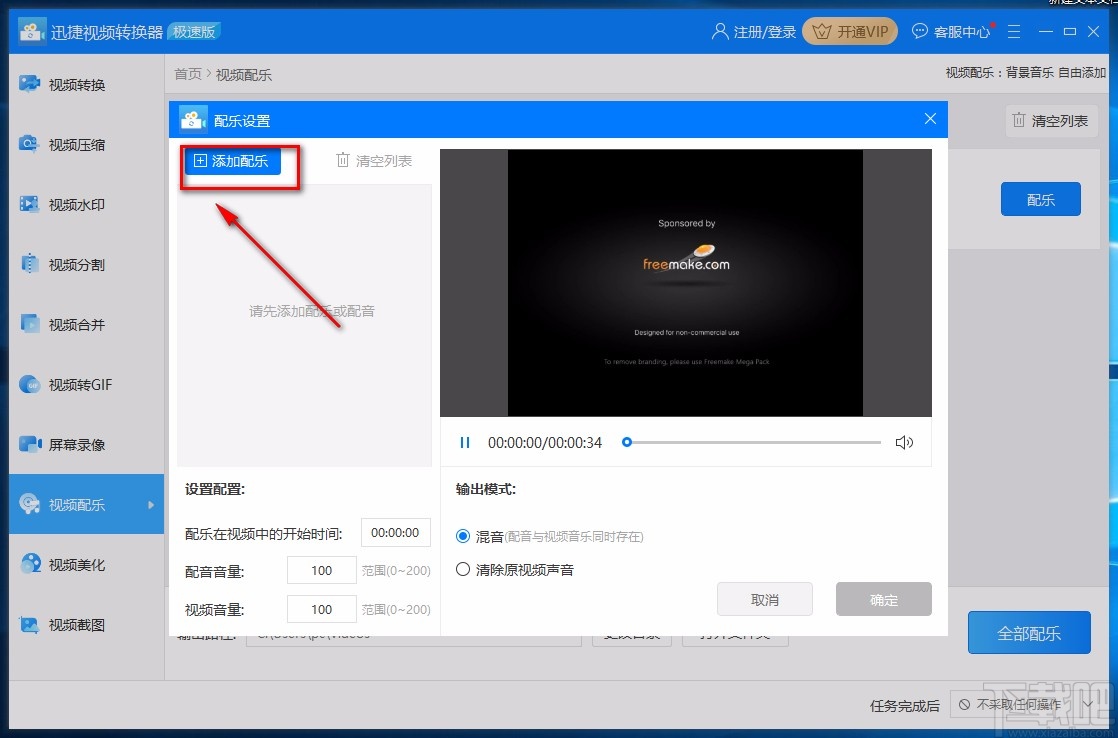Expand the chevron beside the completion option
Viewport: 1118px width, 738px height.
click(1090, 705)
